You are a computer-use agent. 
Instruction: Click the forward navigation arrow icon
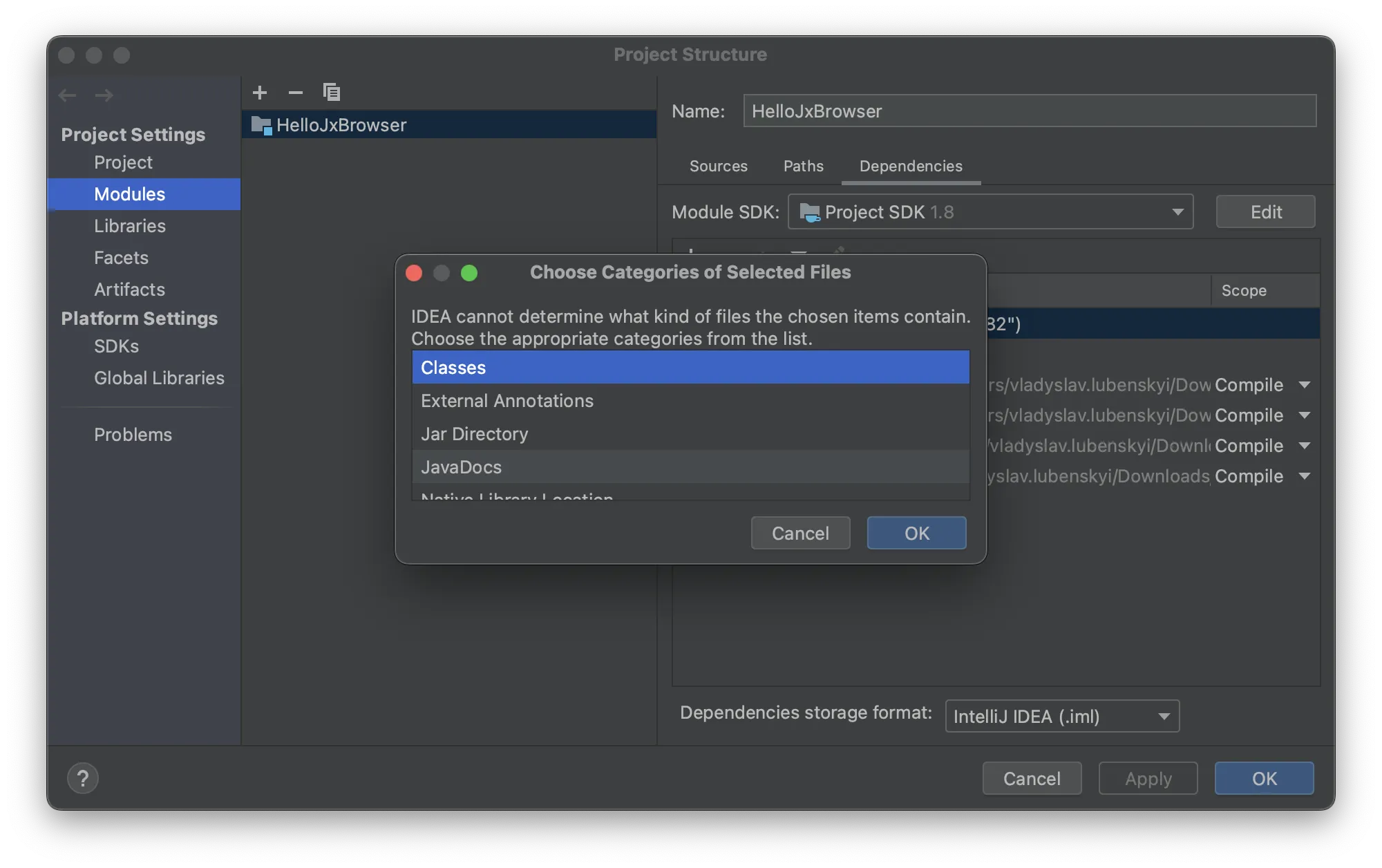click(104, 94)
